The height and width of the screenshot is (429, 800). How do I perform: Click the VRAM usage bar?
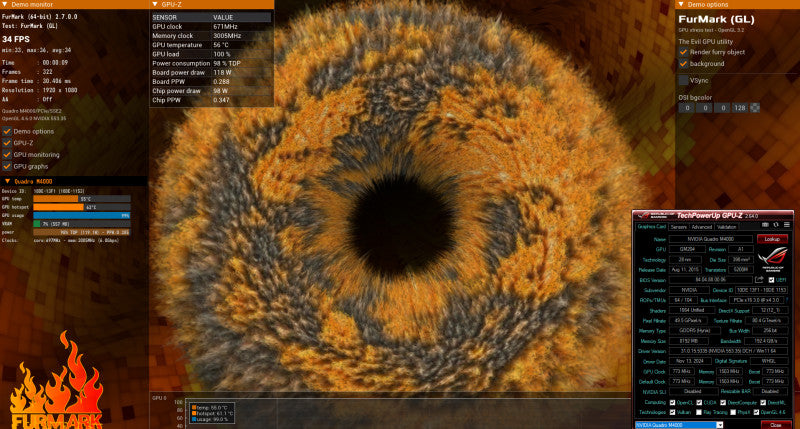(82, 223)
